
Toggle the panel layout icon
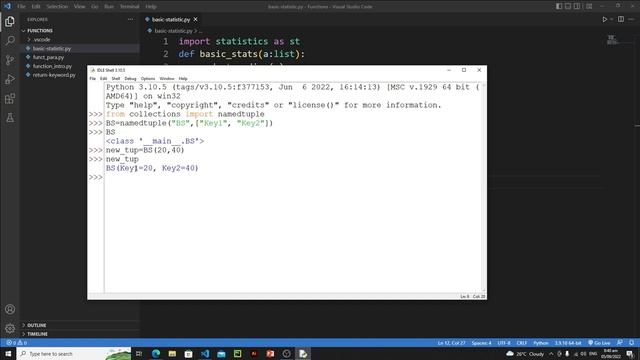coord(568,6)
